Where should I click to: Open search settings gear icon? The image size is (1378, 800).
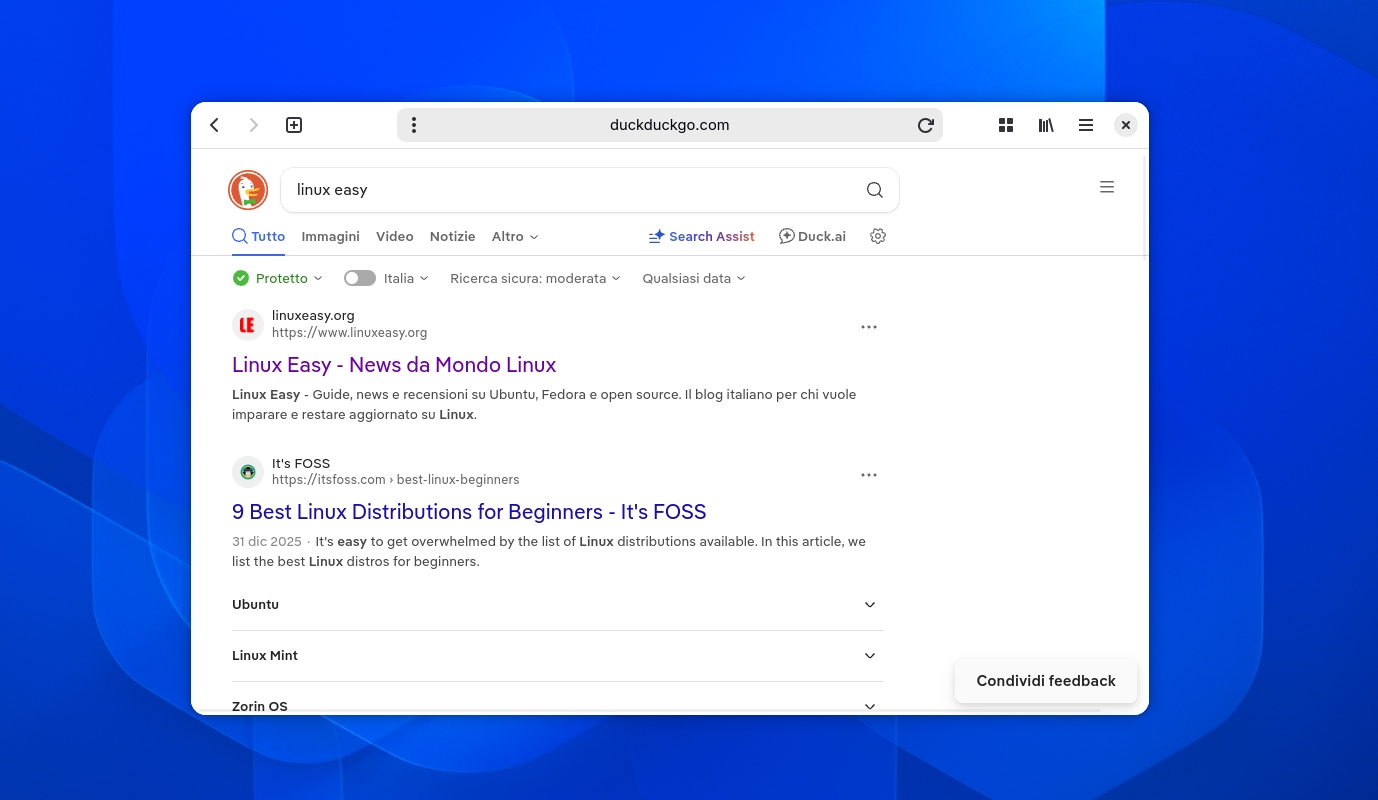pos(878,236)
